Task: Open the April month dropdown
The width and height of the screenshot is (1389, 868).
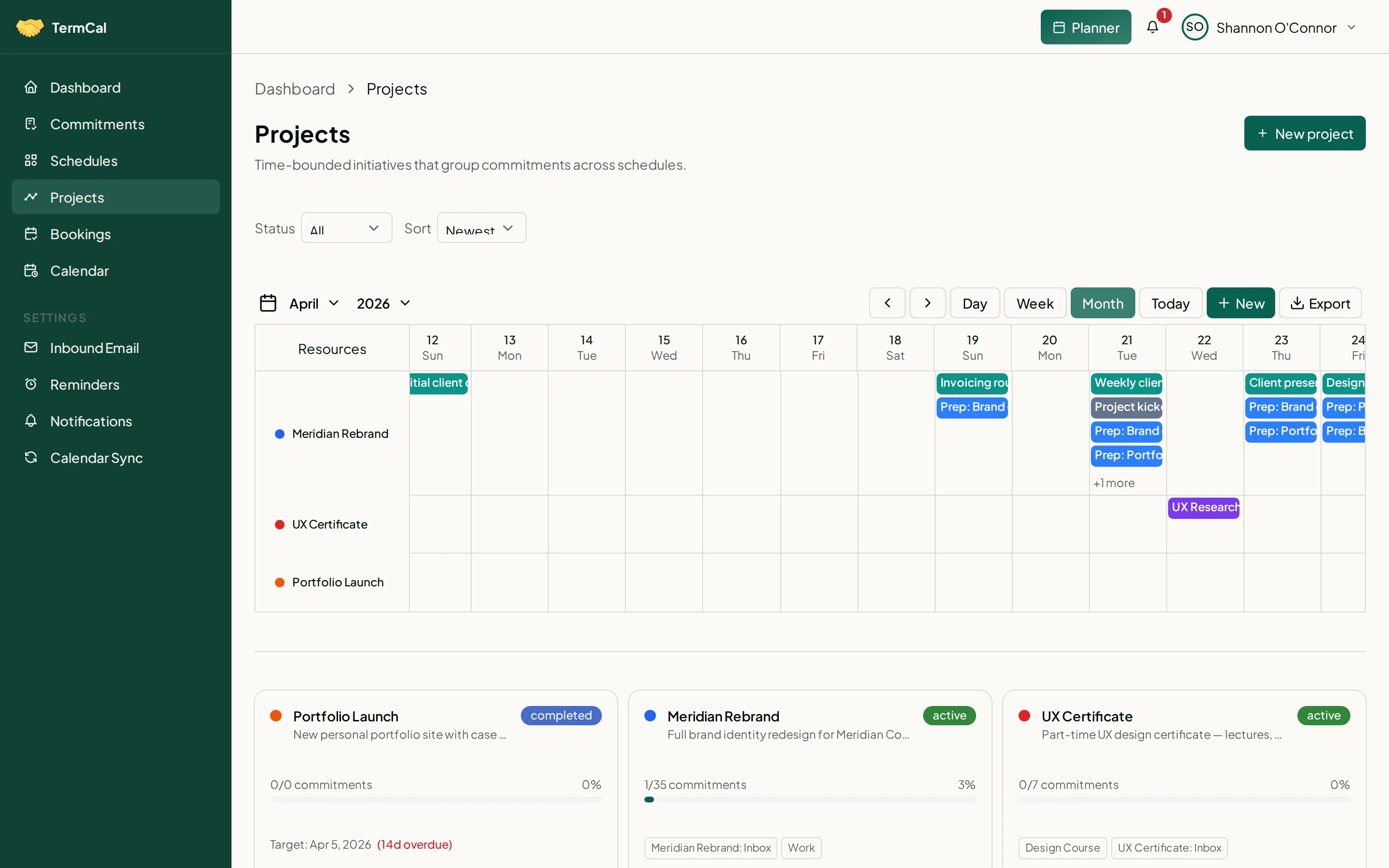Action: 314,303
